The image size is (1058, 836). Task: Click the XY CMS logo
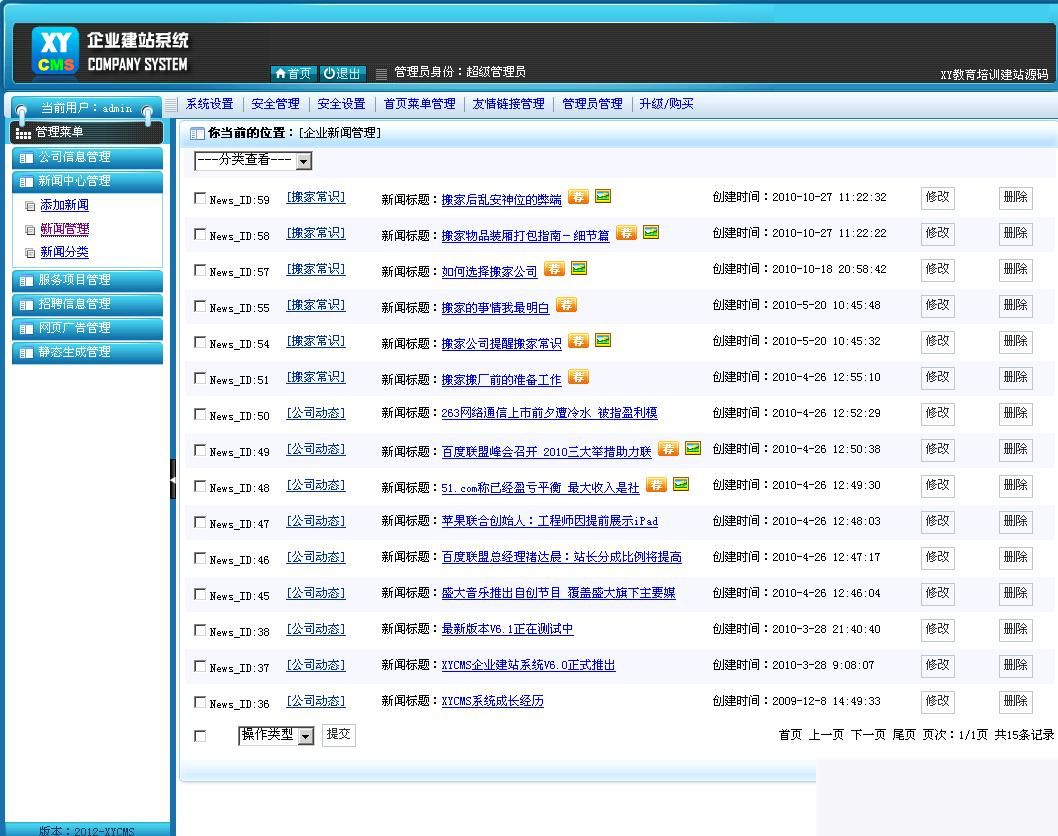[53, 51]
